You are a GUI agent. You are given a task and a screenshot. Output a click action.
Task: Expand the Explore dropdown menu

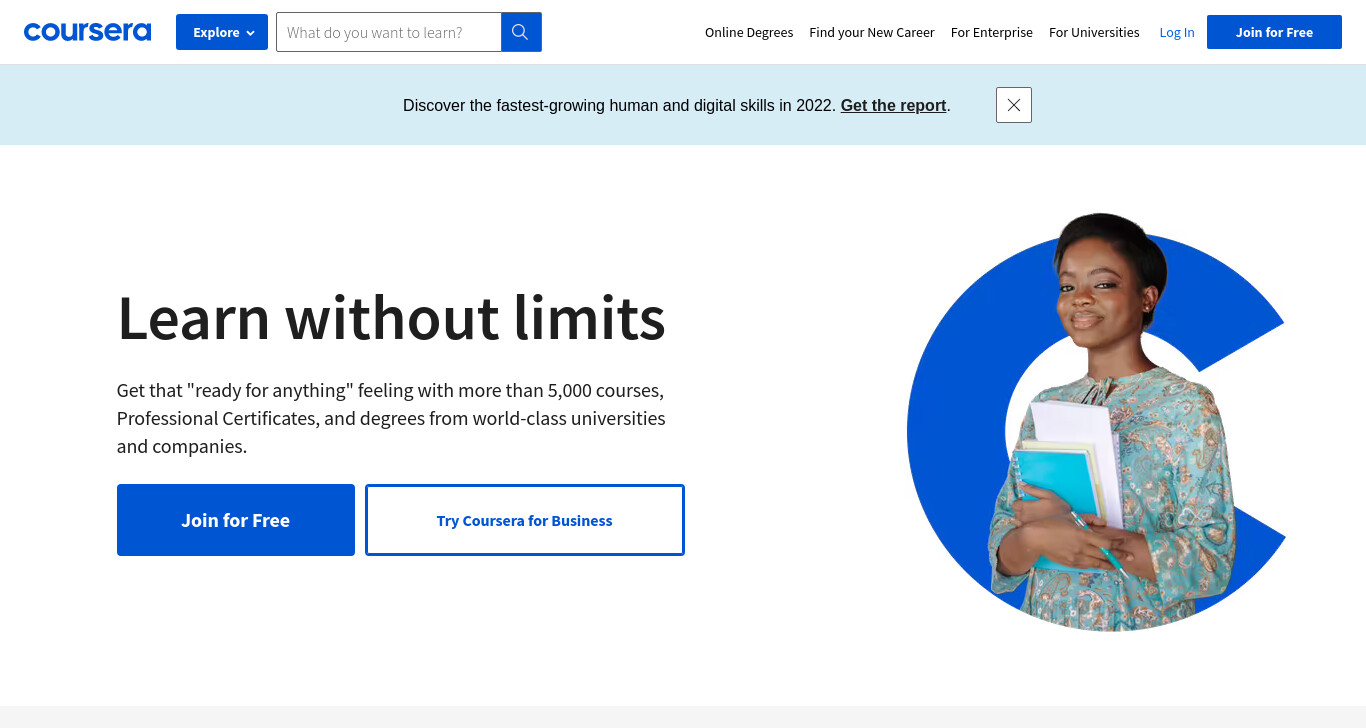[x=222, y=32]
